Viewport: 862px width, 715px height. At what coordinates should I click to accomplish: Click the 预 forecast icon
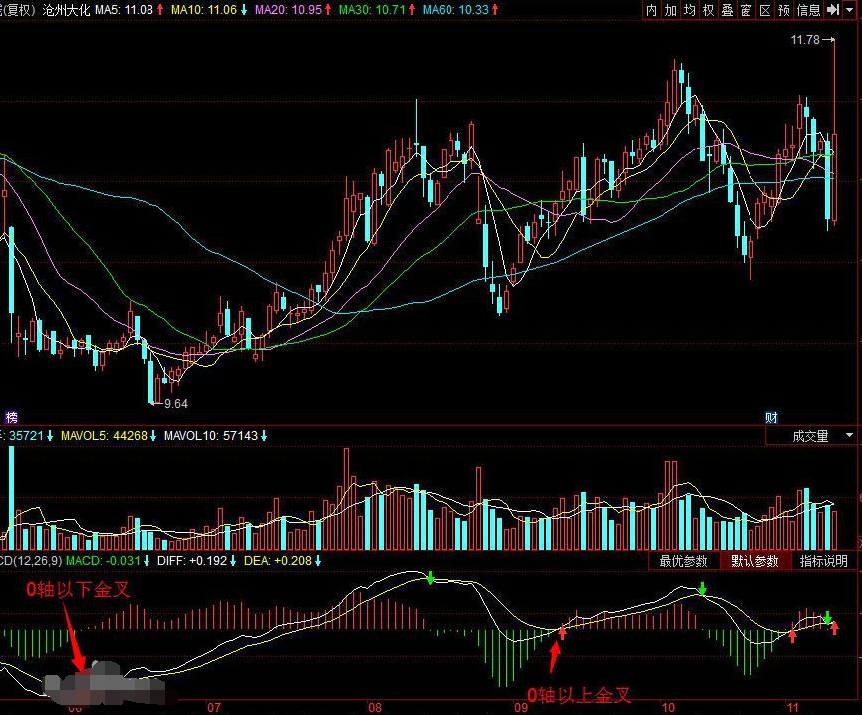coord(784,10)
